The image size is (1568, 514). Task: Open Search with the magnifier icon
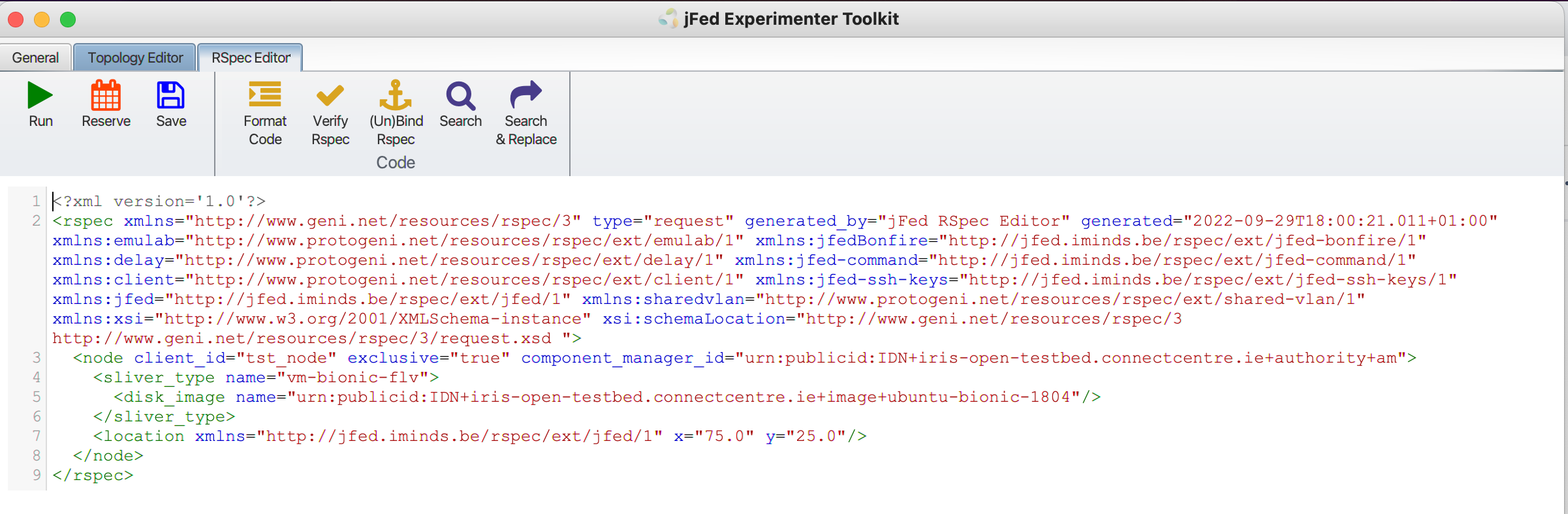pyautogui.click(x=461, y=96)
